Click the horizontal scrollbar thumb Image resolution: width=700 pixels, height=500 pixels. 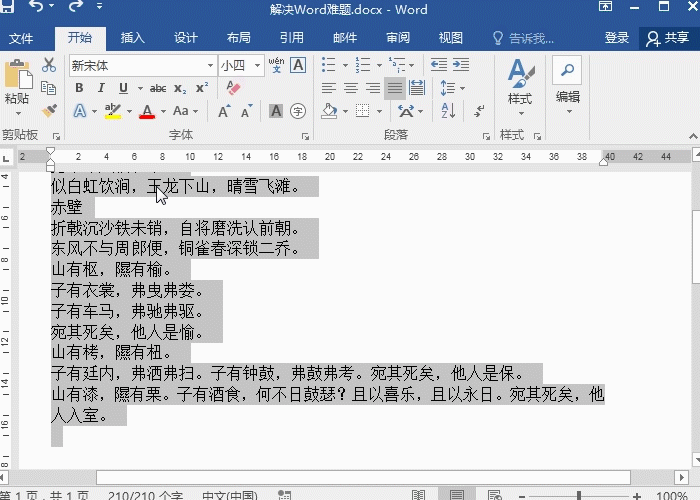(363, 477)
